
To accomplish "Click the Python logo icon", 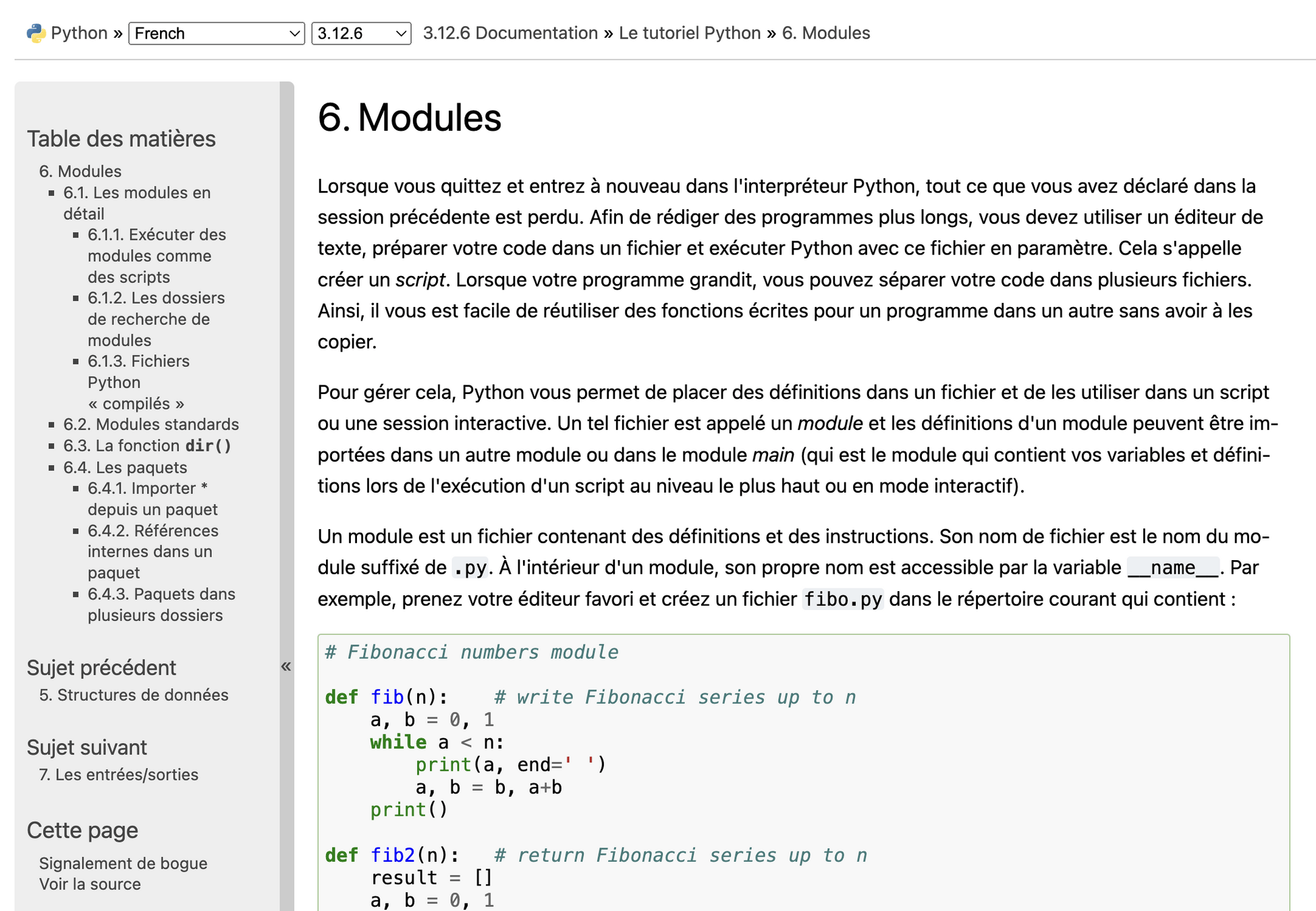I will coord(36,33).
